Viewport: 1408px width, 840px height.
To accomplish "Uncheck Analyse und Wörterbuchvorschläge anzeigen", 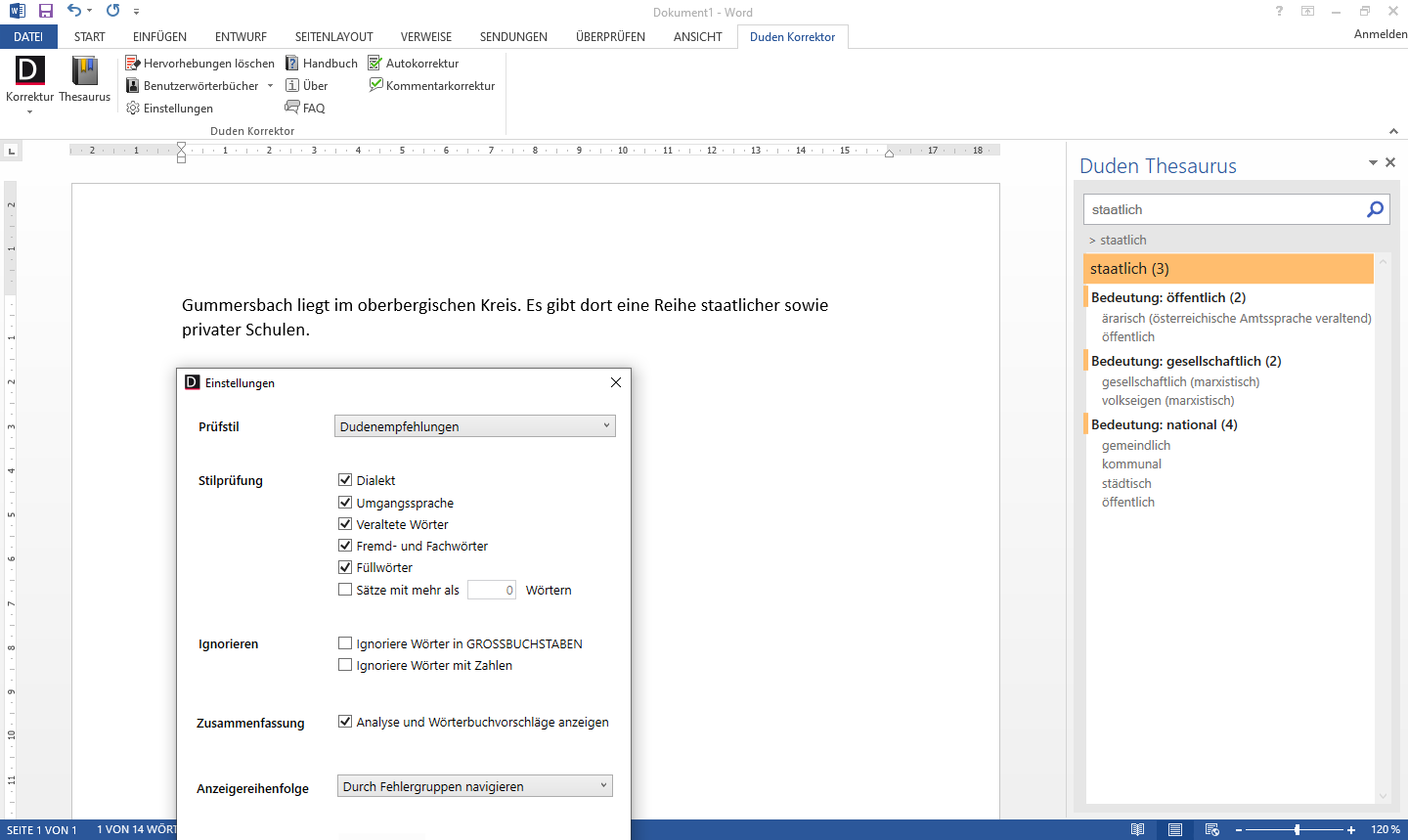I will (x=345, y=721).
